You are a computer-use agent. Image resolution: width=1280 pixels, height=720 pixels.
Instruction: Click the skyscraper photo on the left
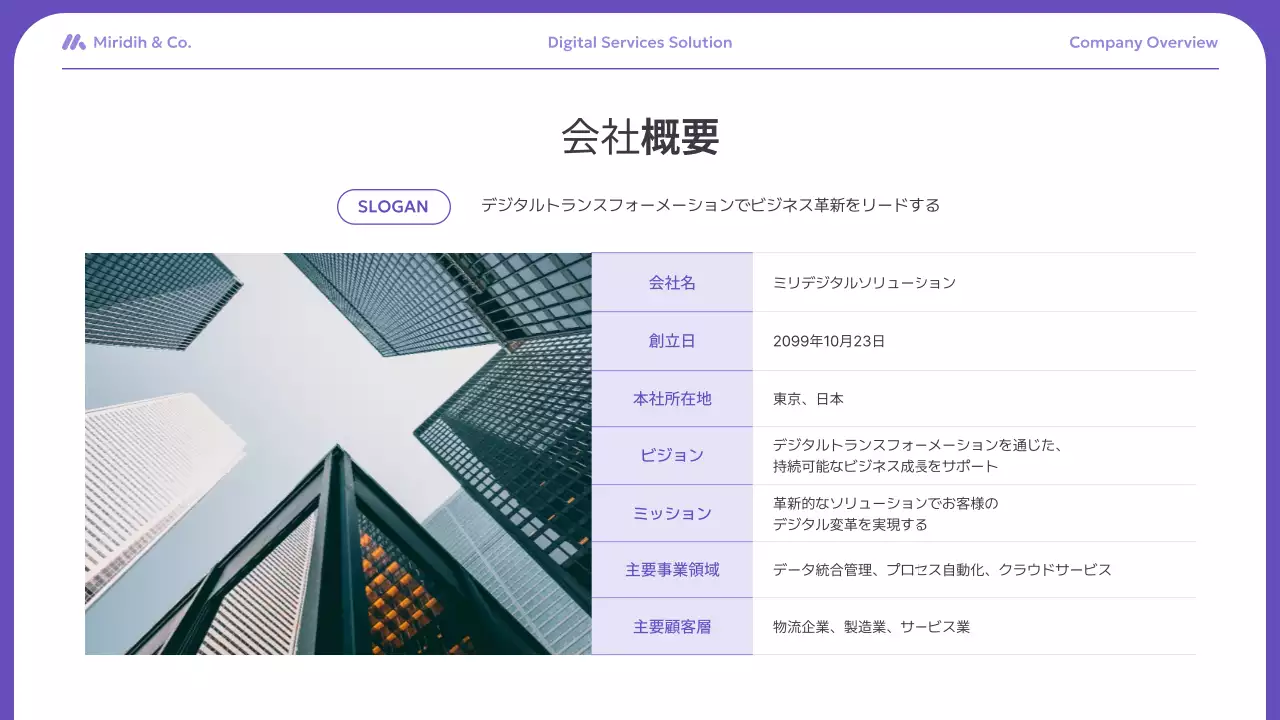pos(339,453)
